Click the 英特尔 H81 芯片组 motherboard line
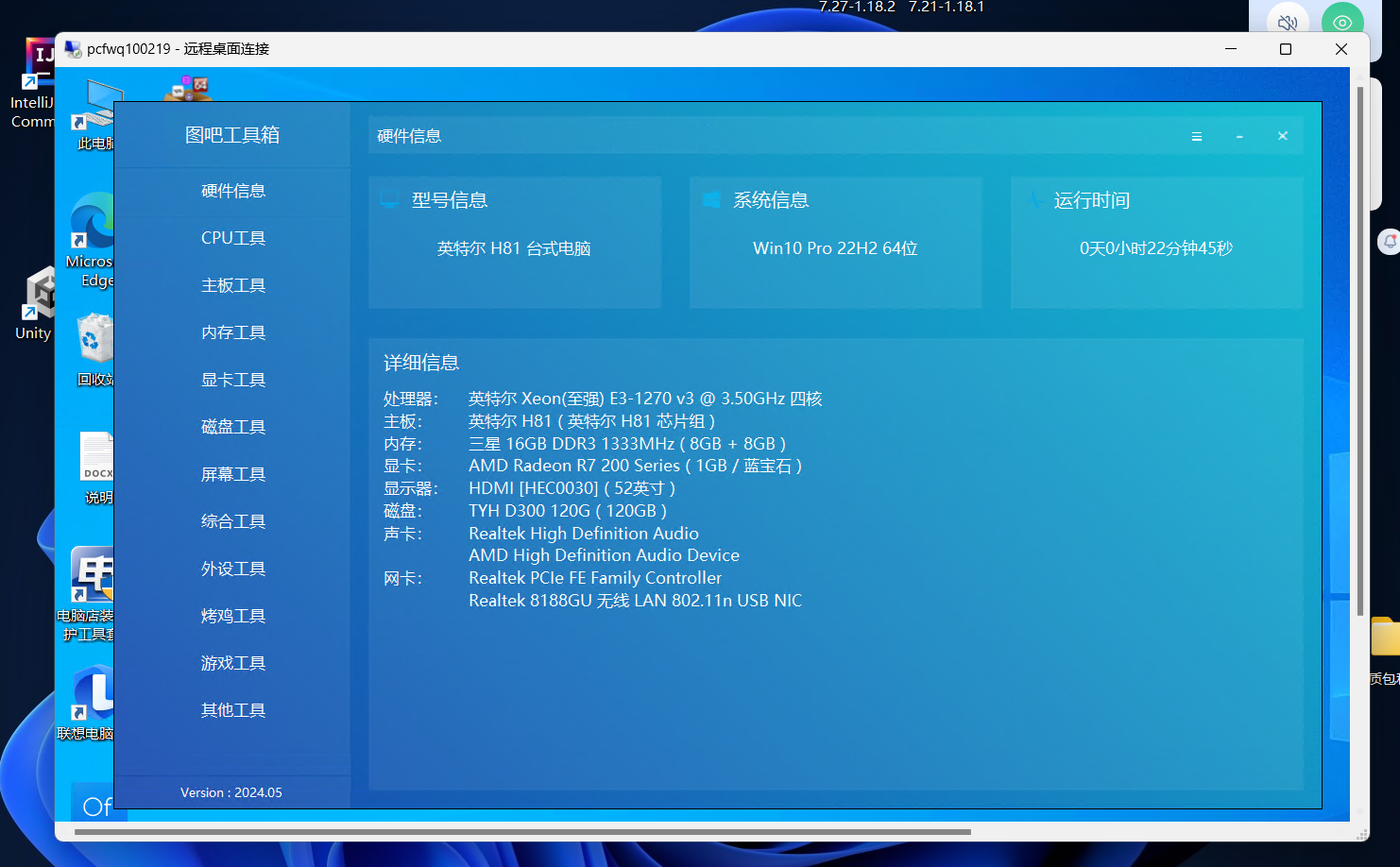The height and width of the screenshot is (867, 1400). tap(591, 421)
